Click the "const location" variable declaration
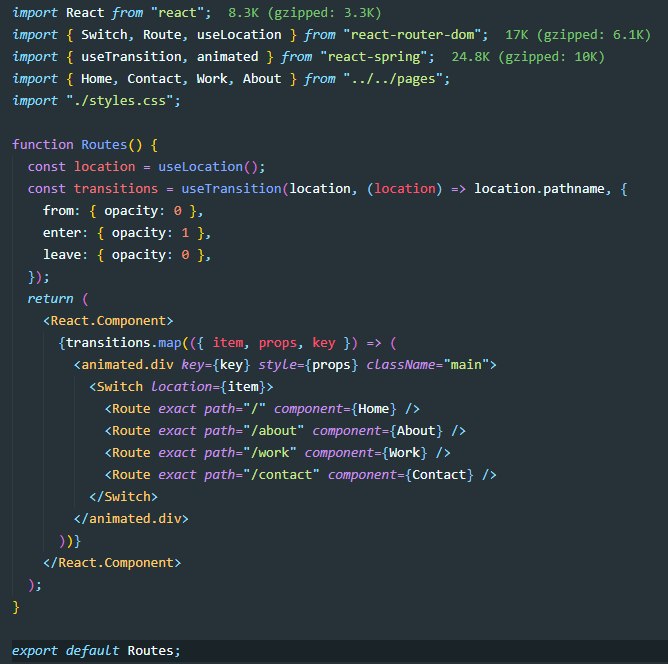The image size is (668, 664). click(x=81, y=167)
